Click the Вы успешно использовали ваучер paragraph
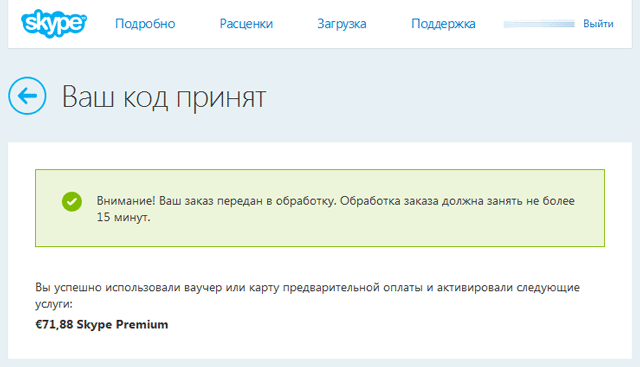This screenshot has height=367, width=640. 307,296
